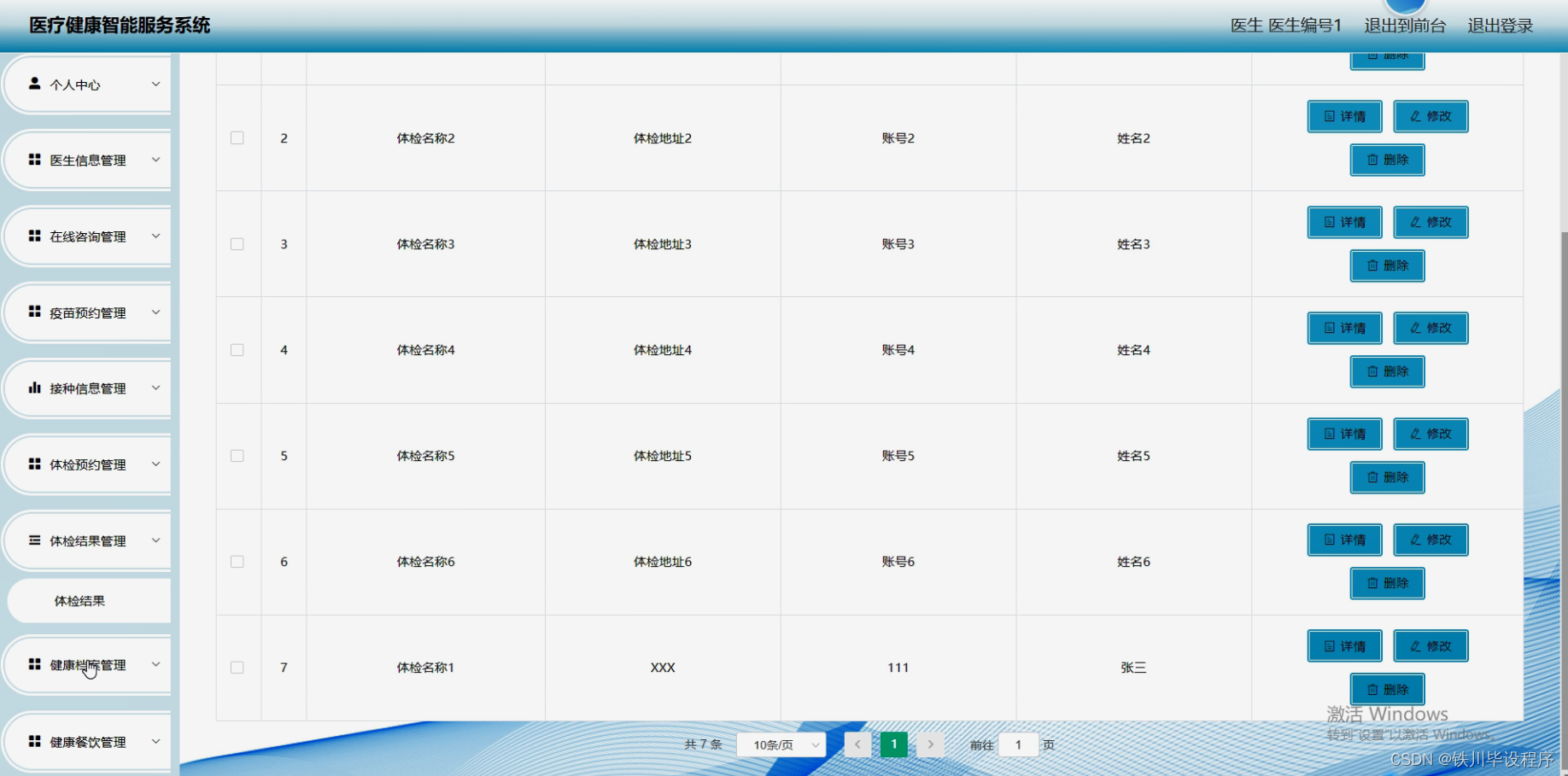Select page 1 in pagination
Screen dimensions: 1568x776
tap(894, 744)
